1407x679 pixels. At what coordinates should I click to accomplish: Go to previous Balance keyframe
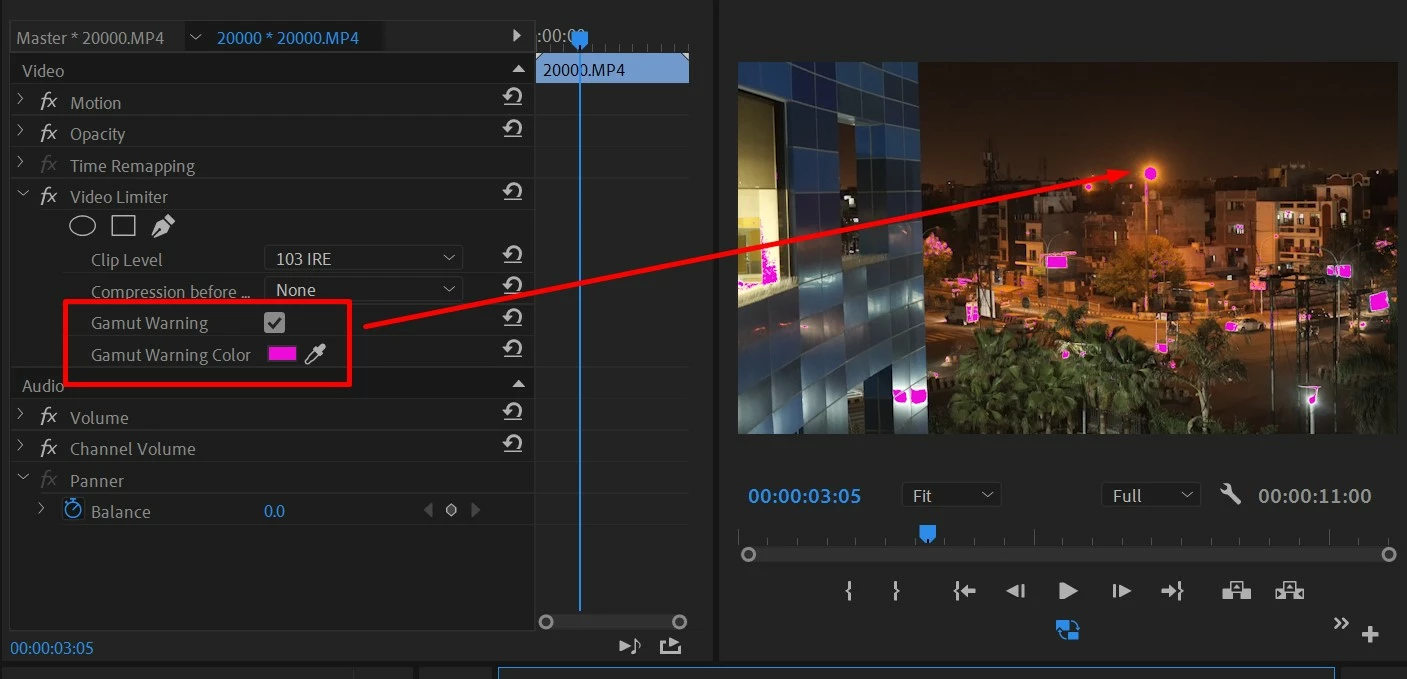(428, 510)
